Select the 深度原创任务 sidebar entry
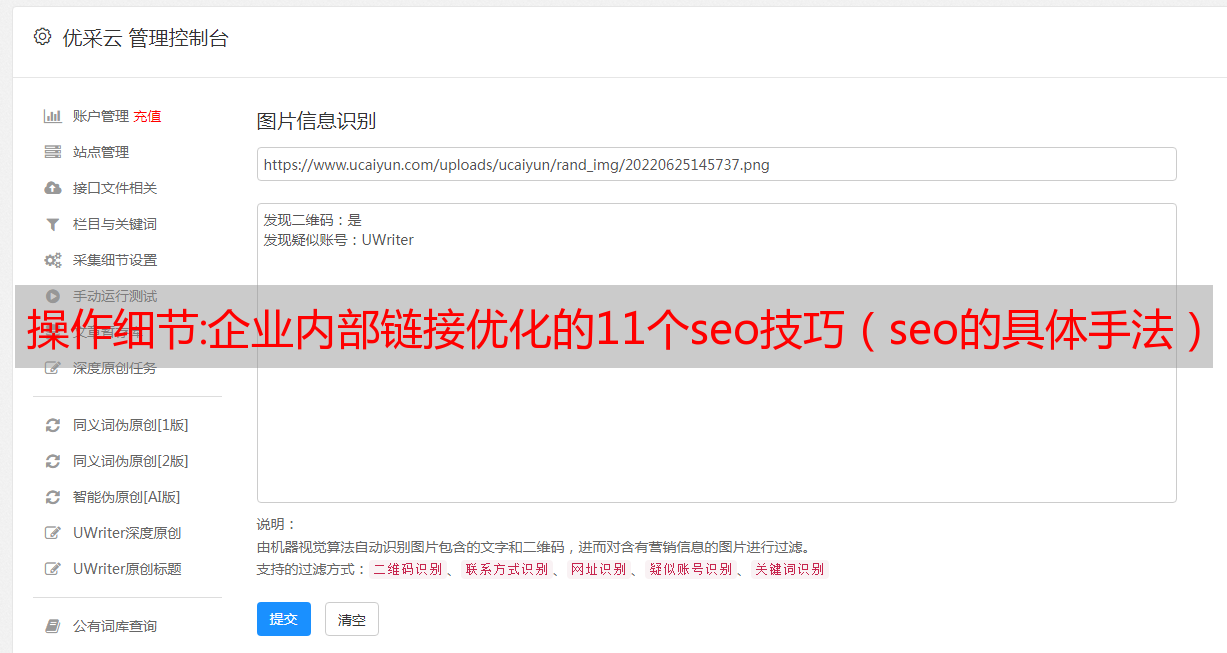Screen dimensions: 1227x653 coord(115,368)
